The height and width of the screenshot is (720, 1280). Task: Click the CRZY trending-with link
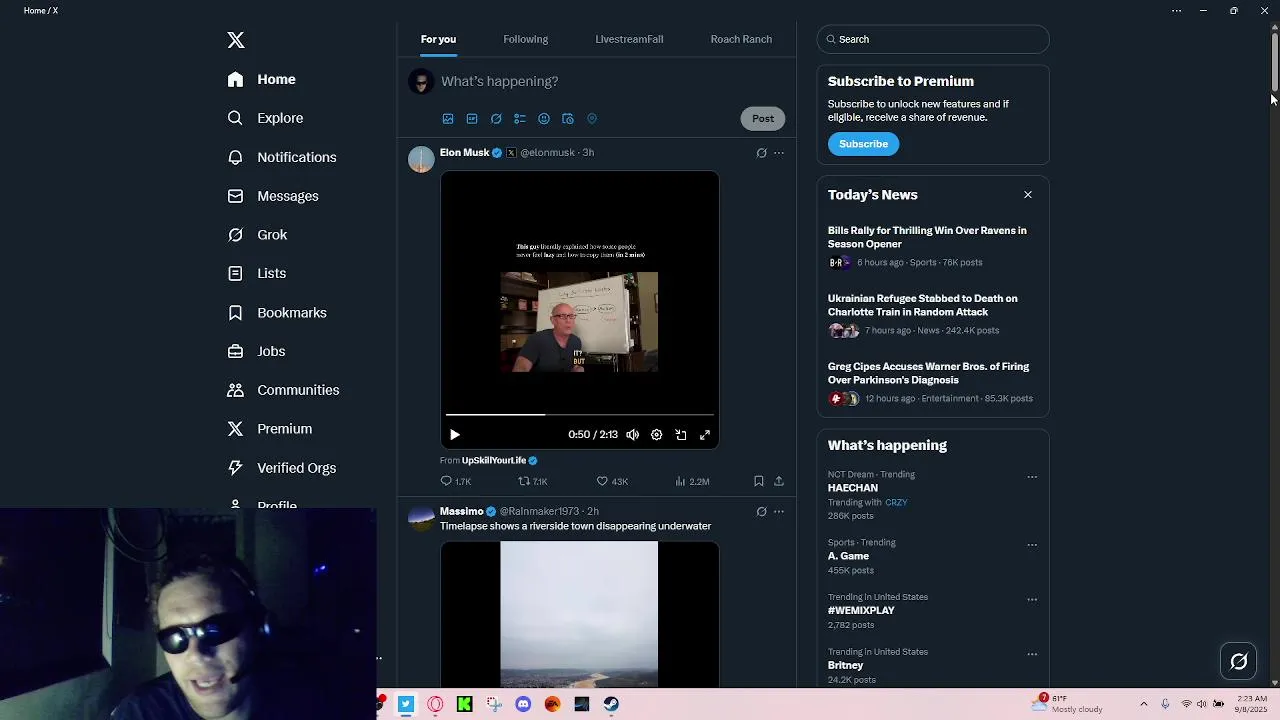point(896,503)
